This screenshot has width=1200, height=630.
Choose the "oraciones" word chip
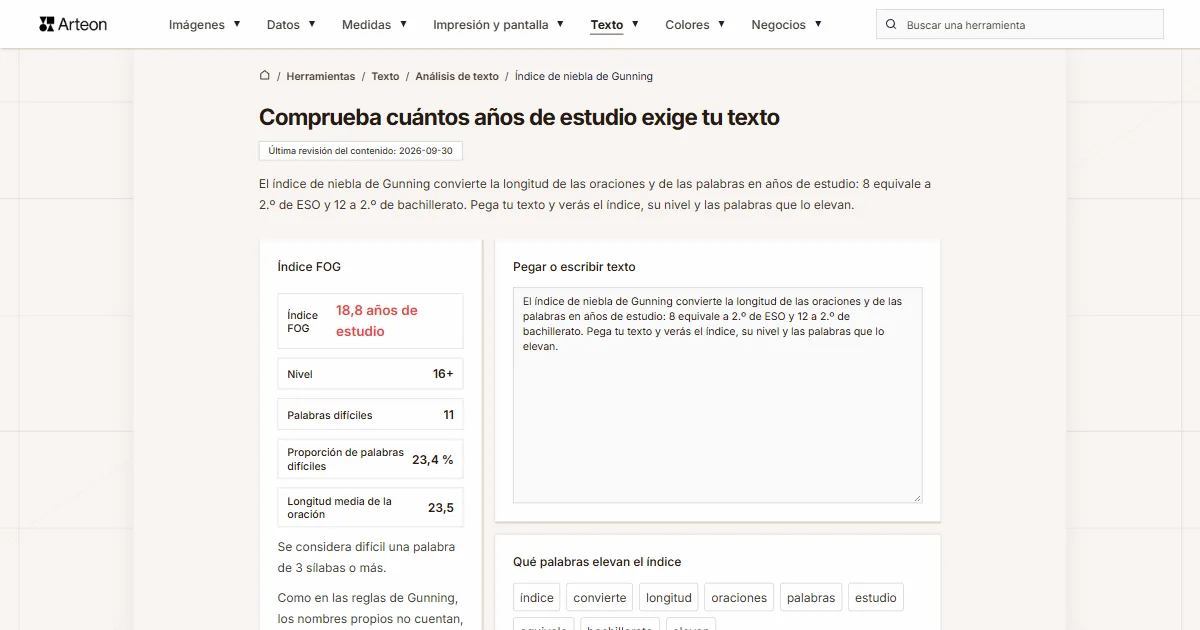click(739, 598)
